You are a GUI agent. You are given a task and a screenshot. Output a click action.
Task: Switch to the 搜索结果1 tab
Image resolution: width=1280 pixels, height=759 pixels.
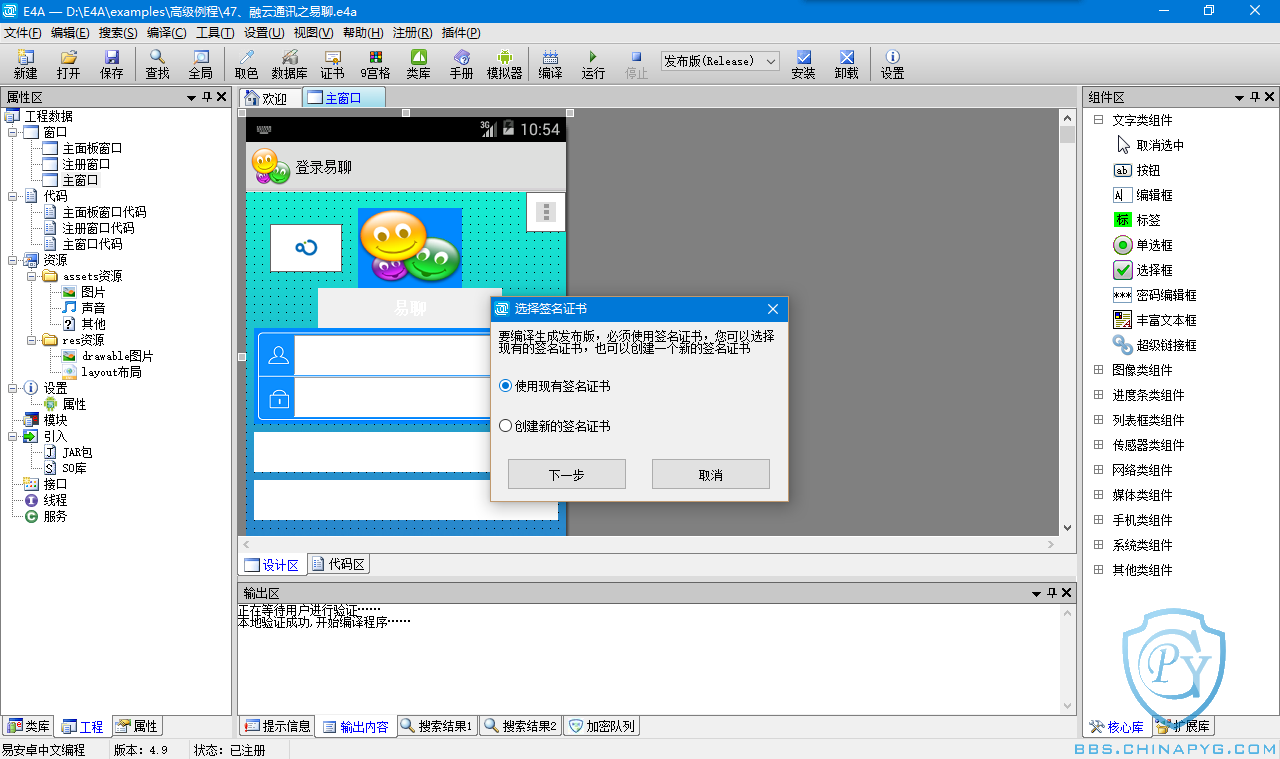(x=437, y=727)
